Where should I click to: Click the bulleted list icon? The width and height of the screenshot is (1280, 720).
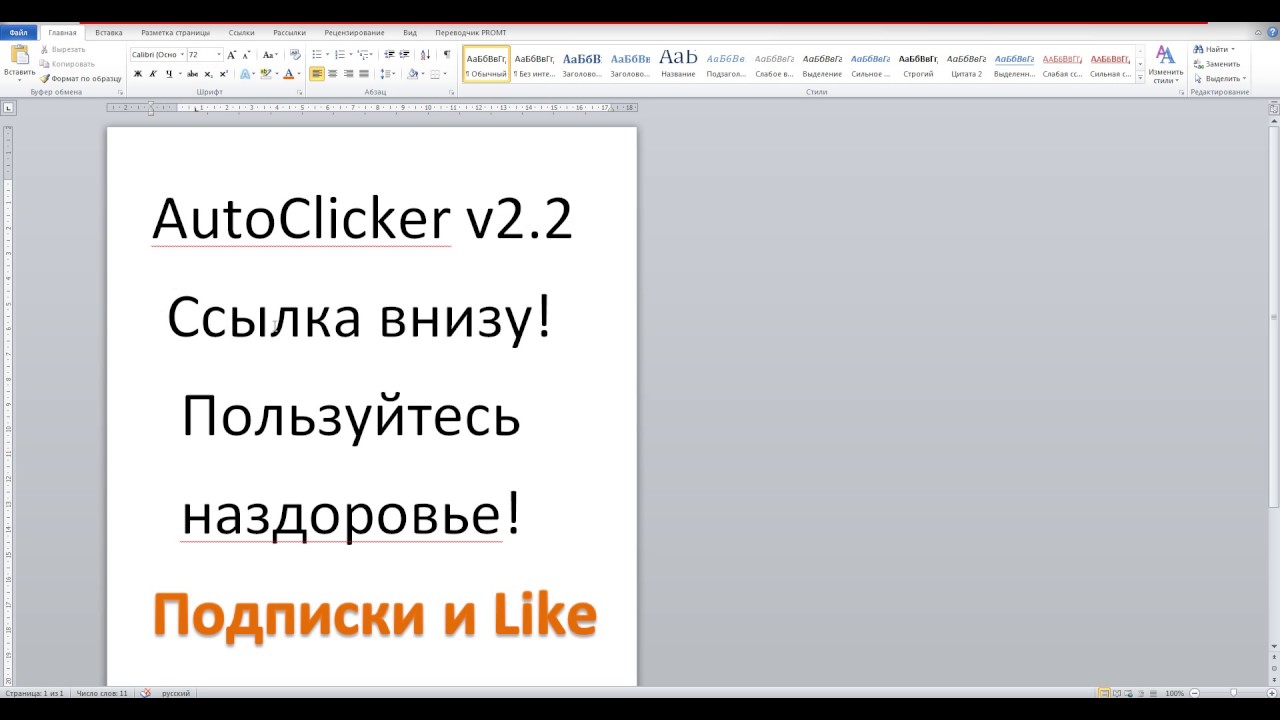(x=319, y=55)
